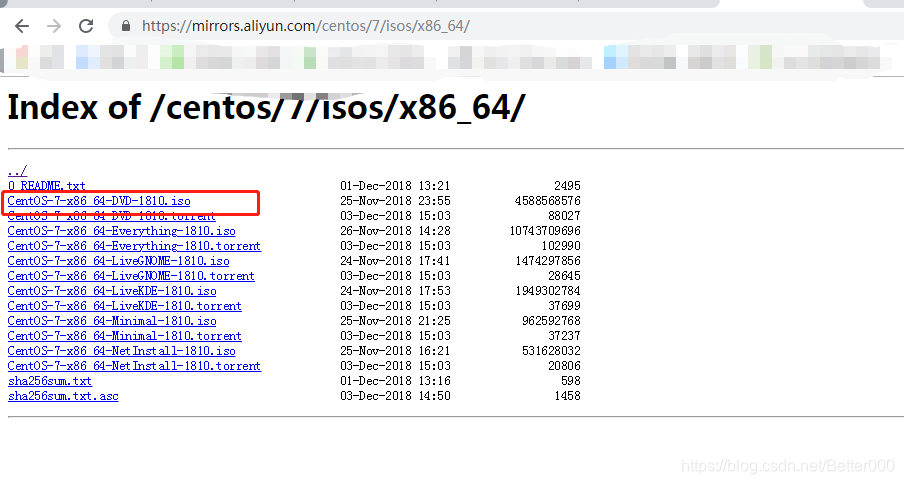Click the date 24-Nov-2018 17:41
The image size is (904, 484).
click(x=395, y=261)
